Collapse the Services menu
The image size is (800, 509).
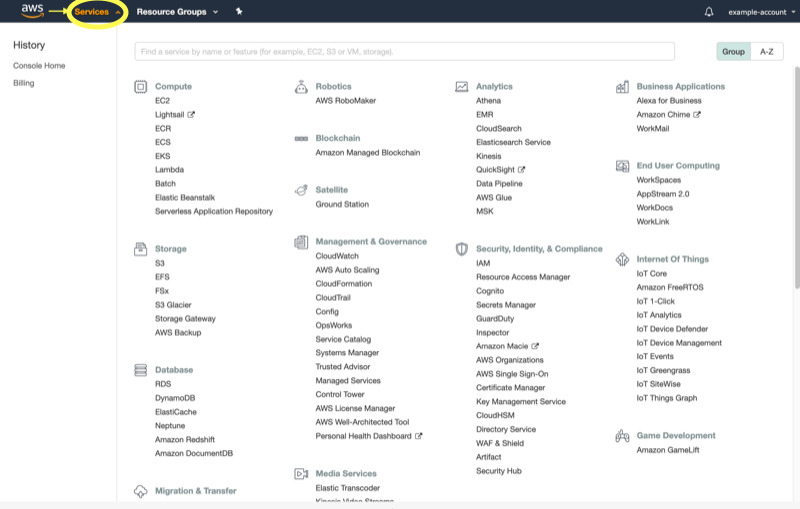pyautogui.click(x=97, y=12)
